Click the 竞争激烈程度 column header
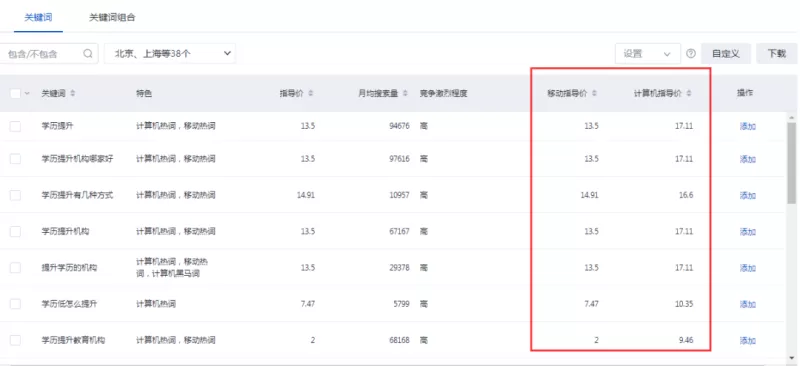 click(x=443, y=93)
